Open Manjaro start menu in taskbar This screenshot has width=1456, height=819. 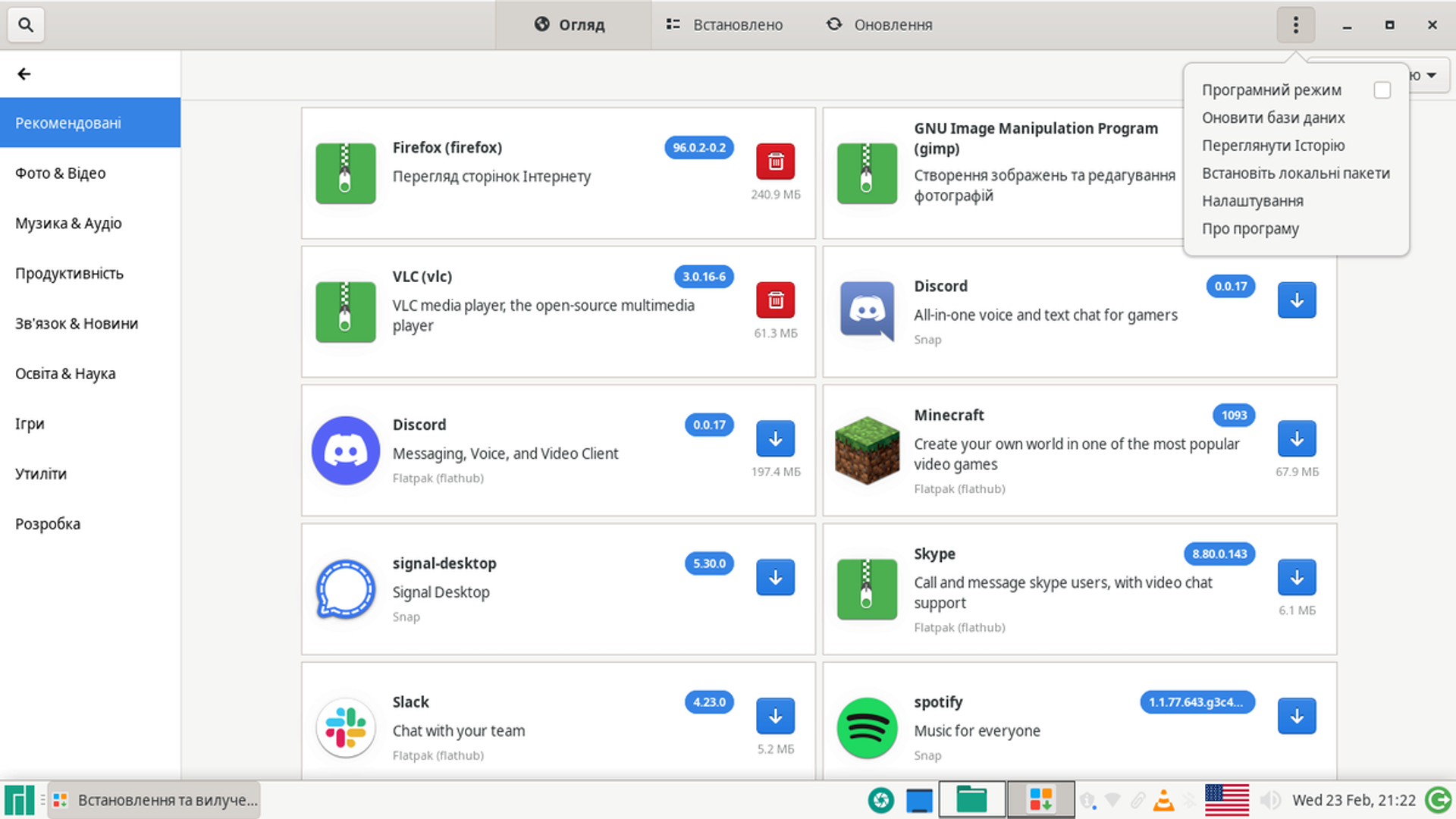tap(20, 800)
